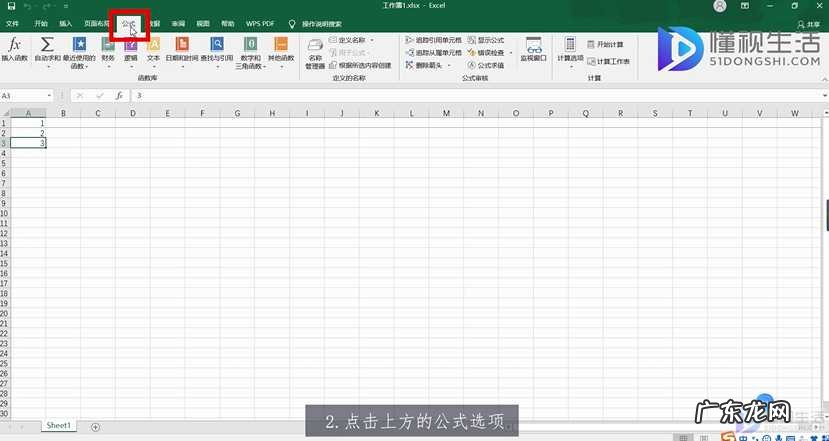
Task: Expand the formula bar
Action: (x=825, y=96)
